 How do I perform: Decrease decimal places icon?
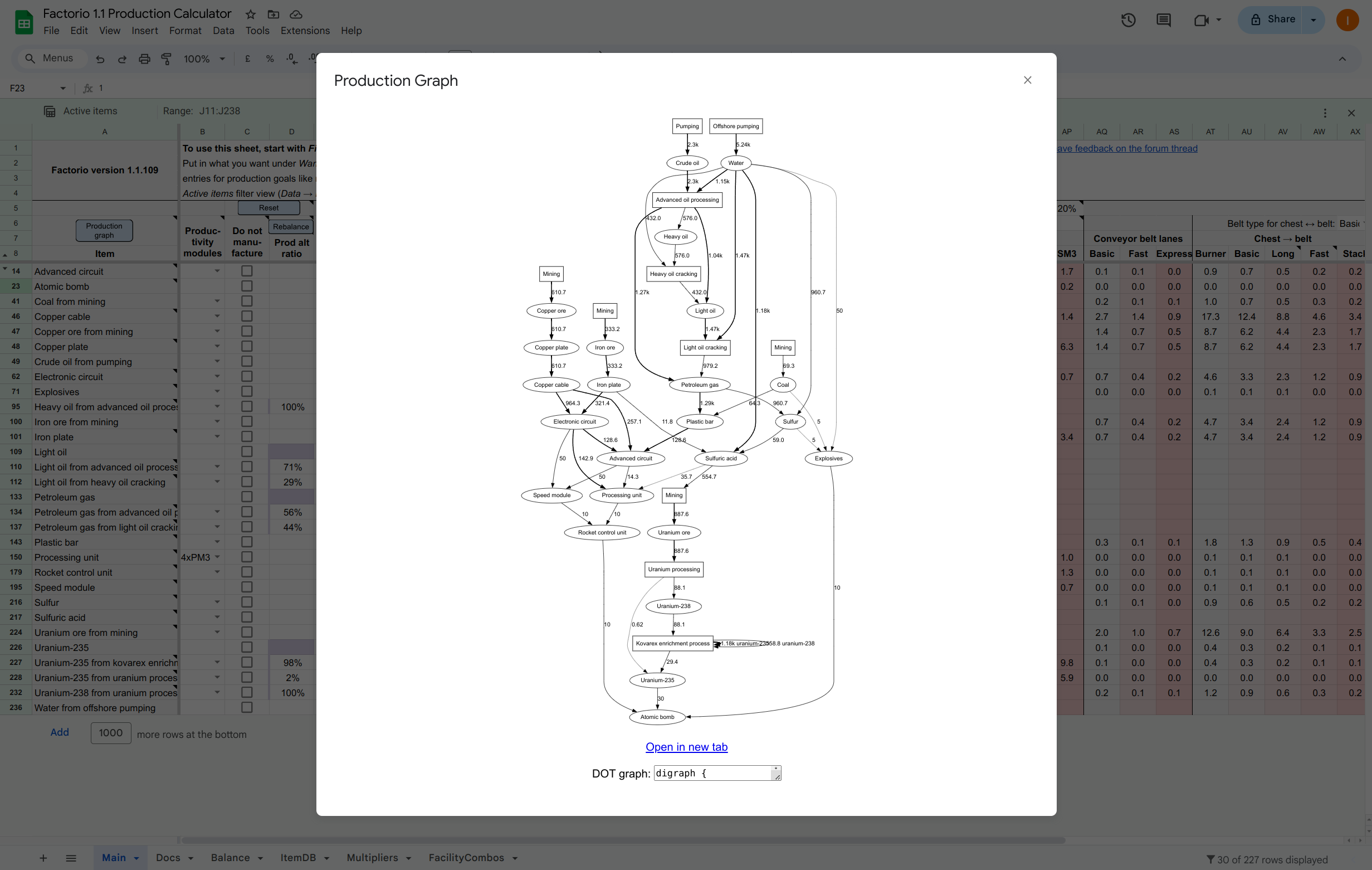pos(292,59)
